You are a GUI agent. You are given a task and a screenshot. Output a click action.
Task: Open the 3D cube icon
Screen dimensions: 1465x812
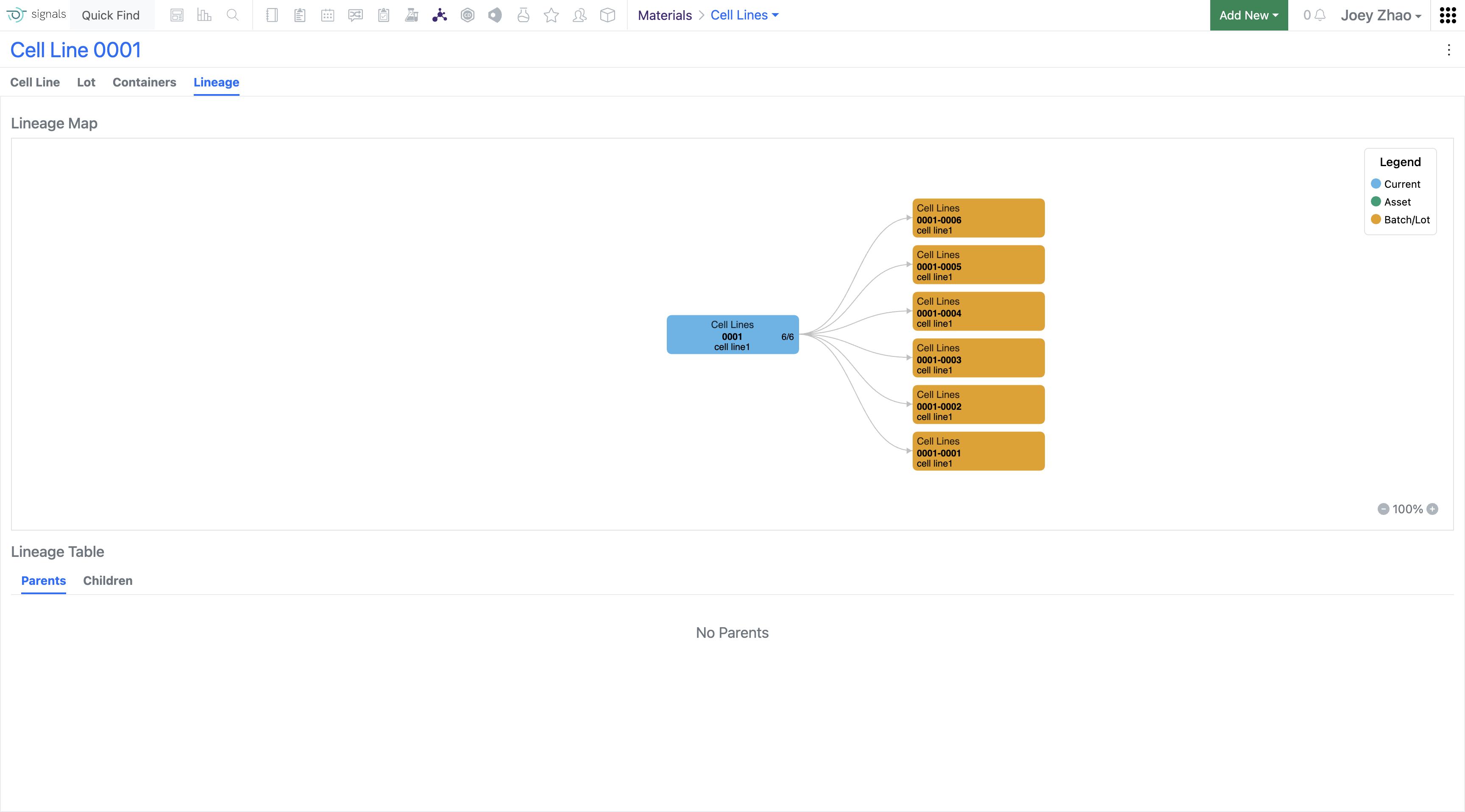(x=607, y=15)
